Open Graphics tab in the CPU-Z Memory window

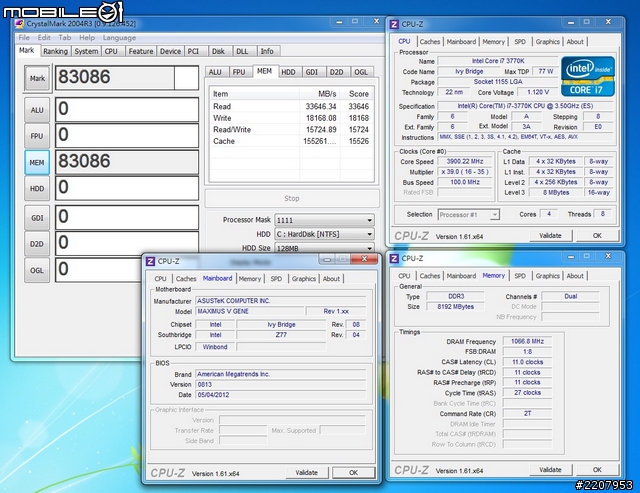click(547, 276)
